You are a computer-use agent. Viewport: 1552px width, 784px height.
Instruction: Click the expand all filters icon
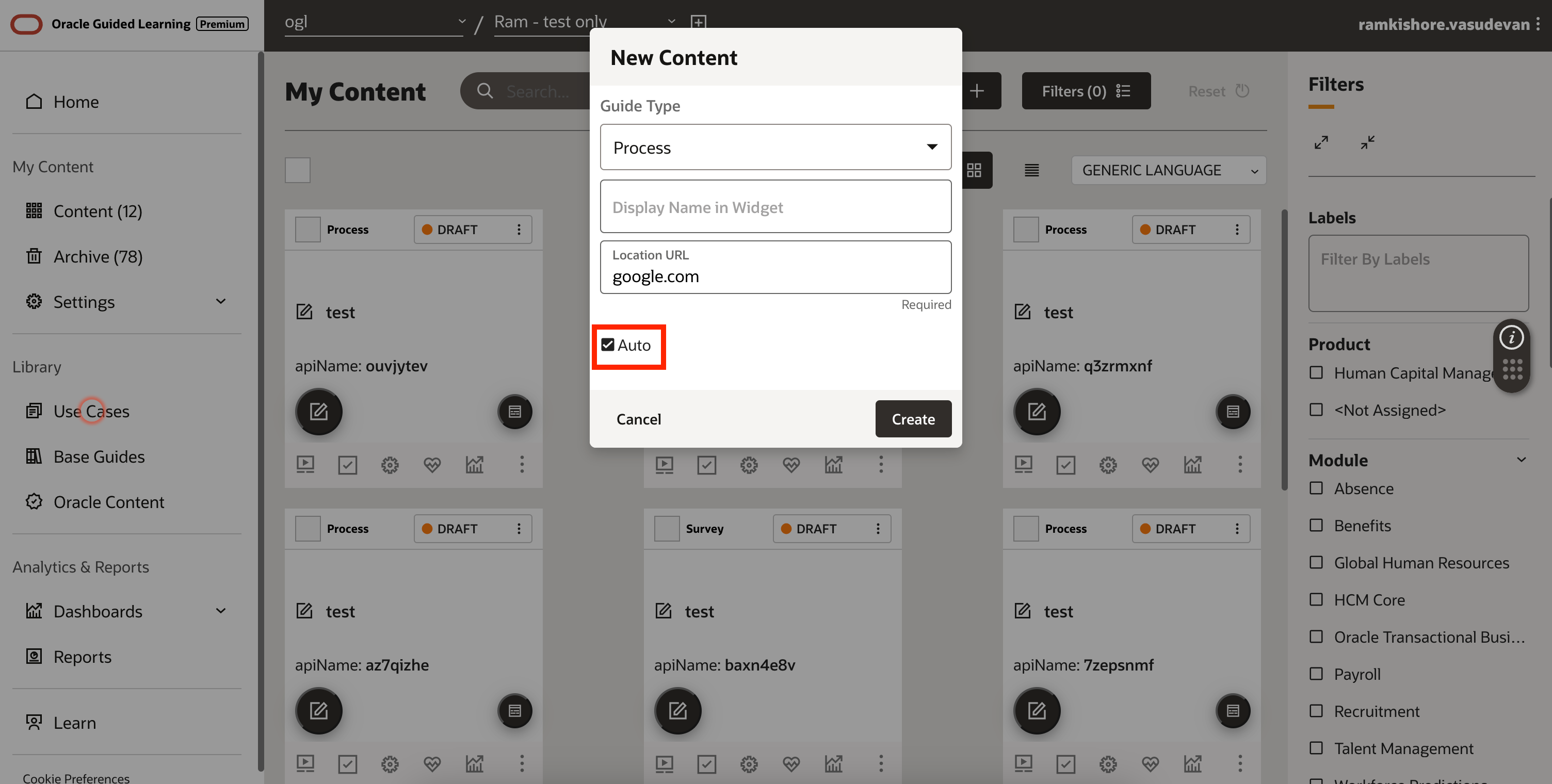[1321, 143]
